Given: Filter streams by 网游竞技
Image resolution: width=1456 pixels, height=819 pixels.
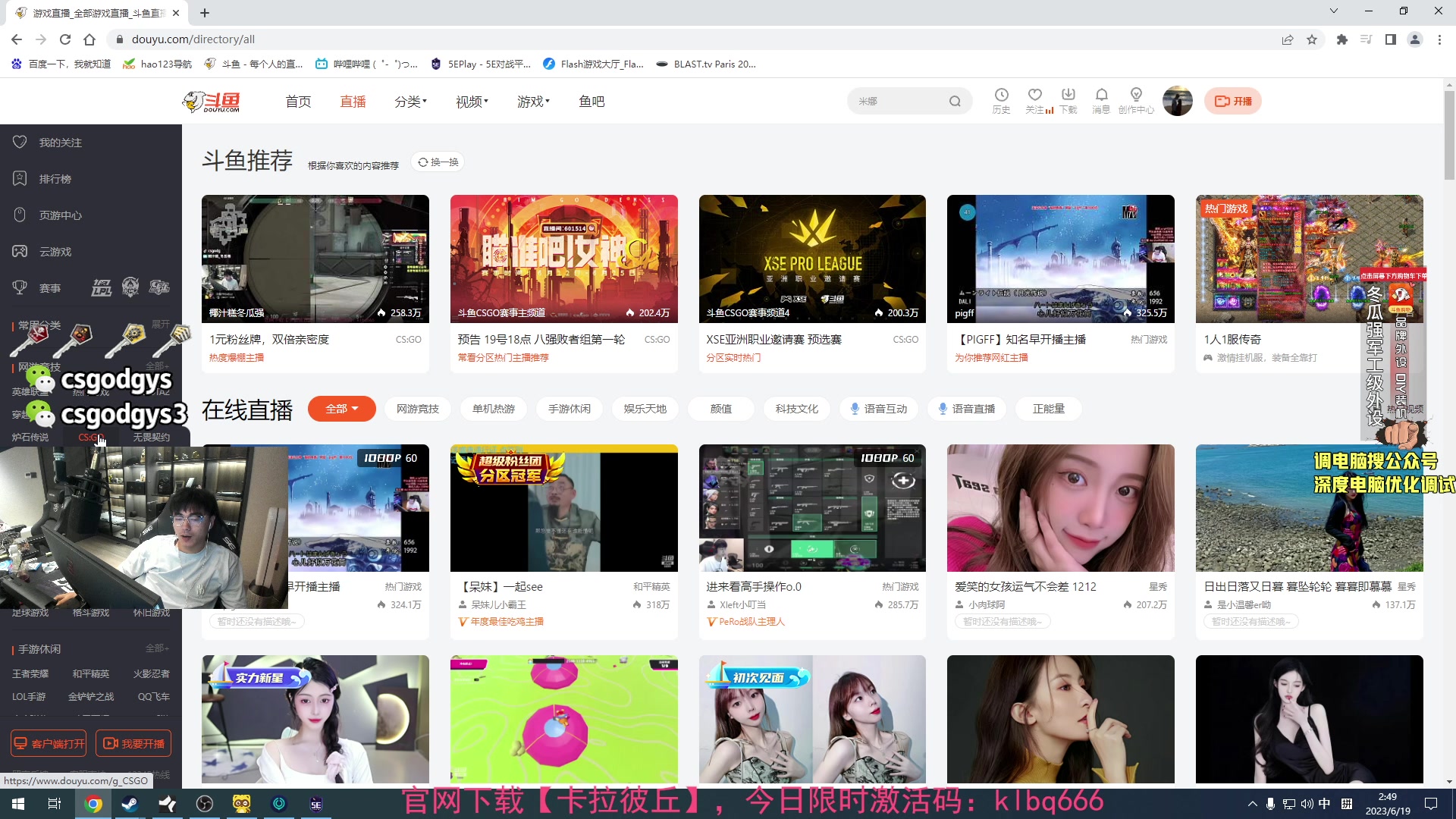Looking at the screenshot, I should 418,409.
